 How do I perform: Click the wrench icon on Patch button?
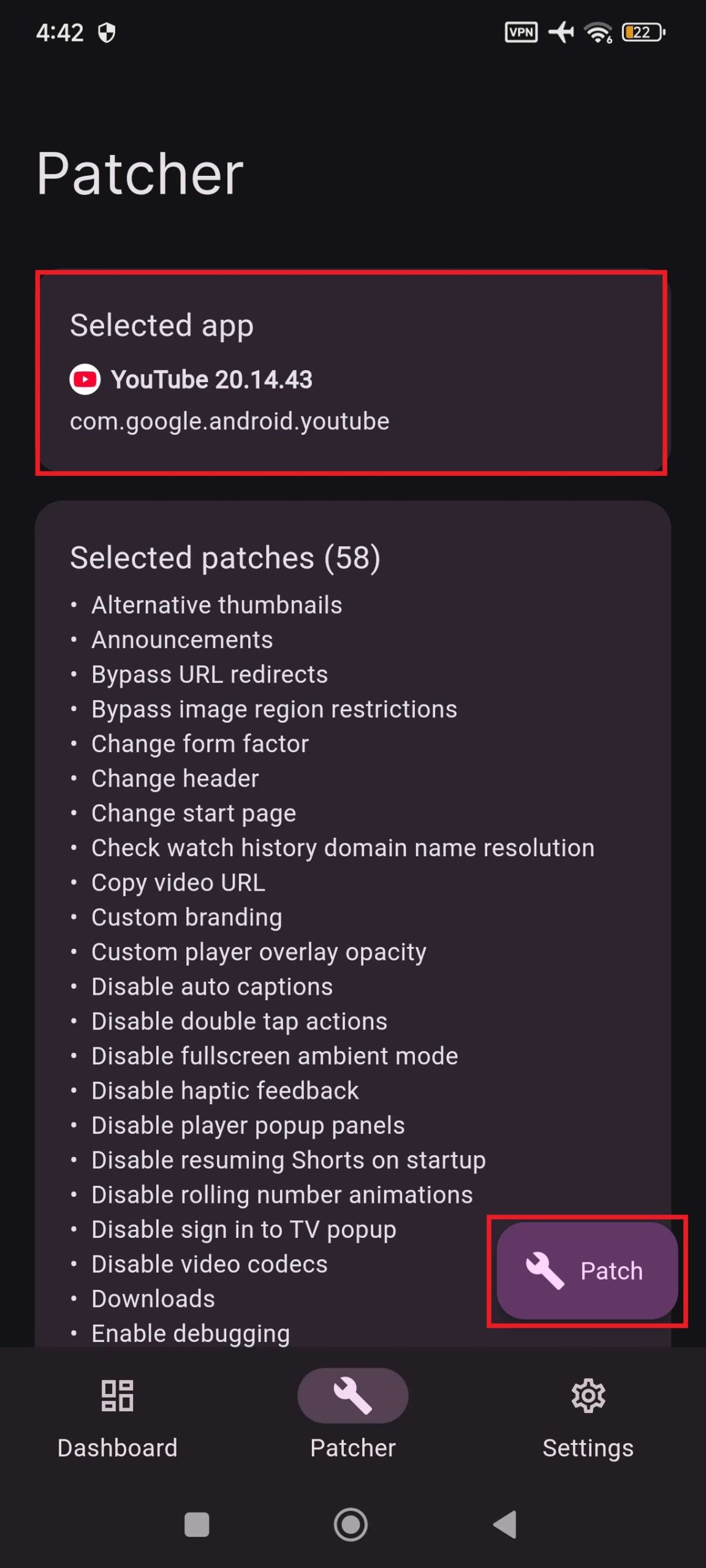point(544,1270)
